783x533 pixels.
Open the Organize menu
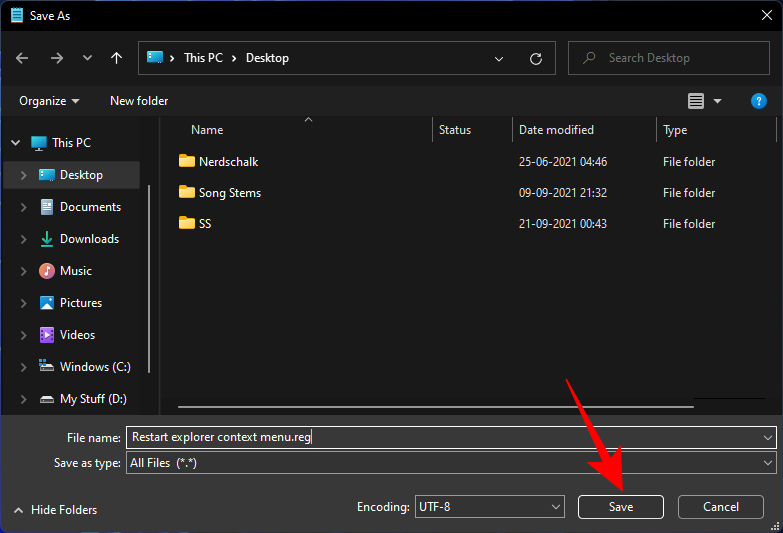(49, 101)
